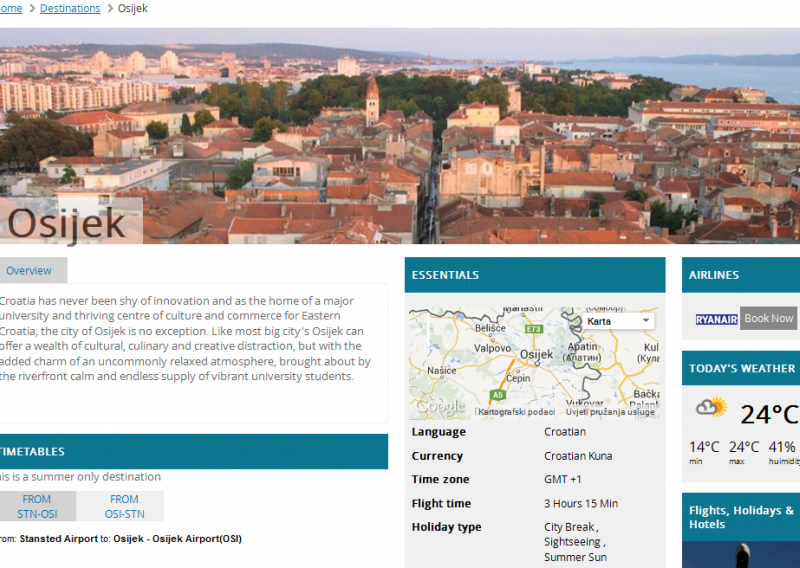
Task: Click the Book Now button
Action: tap(768, 318)
